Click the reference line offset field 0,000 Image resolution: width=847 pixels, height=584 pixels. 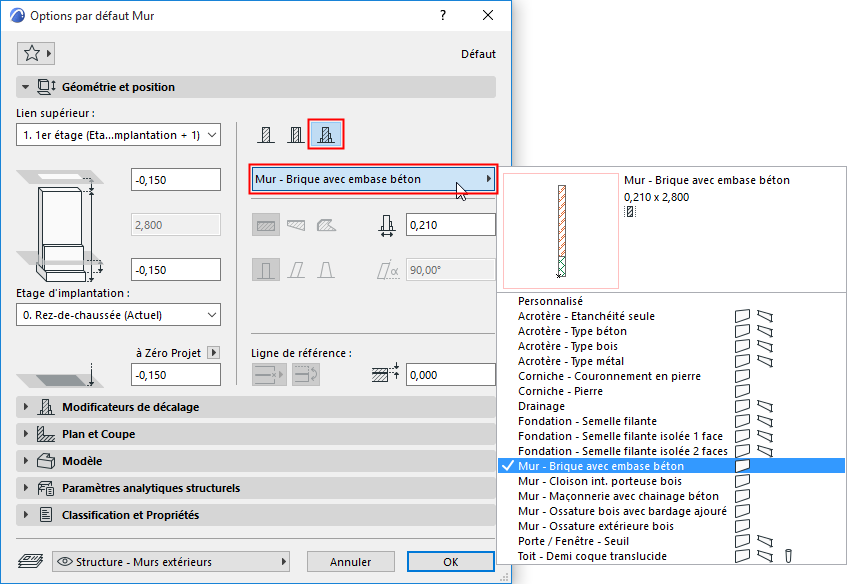[x=451, y=374]
